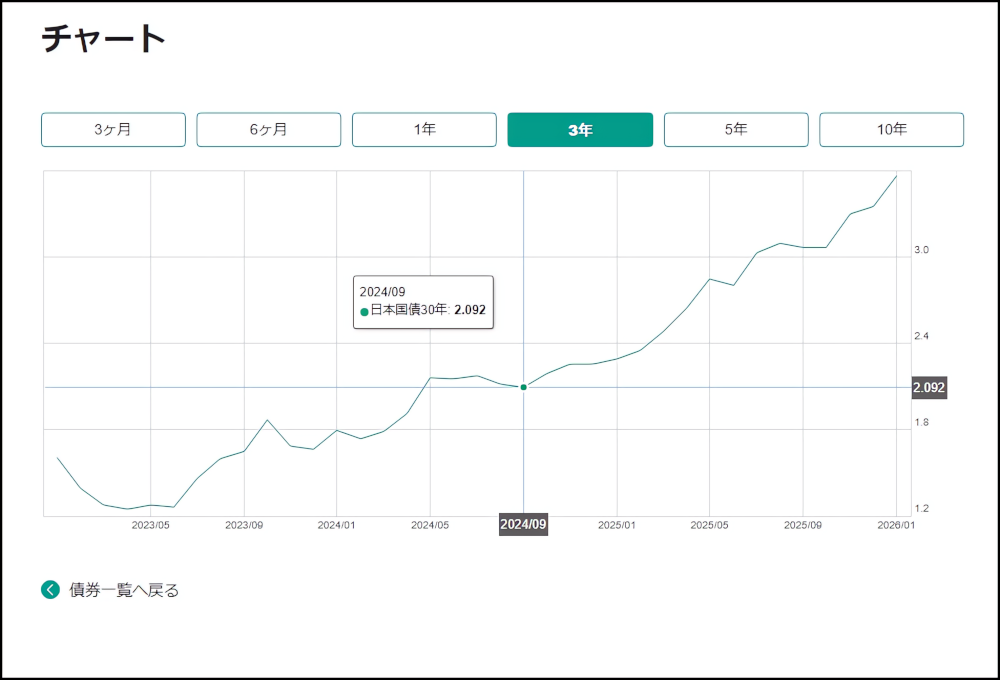Screen dimensions: 1000x680
Task: Go back via the 債券一覧へ戻る link
Action: [124, 590]
